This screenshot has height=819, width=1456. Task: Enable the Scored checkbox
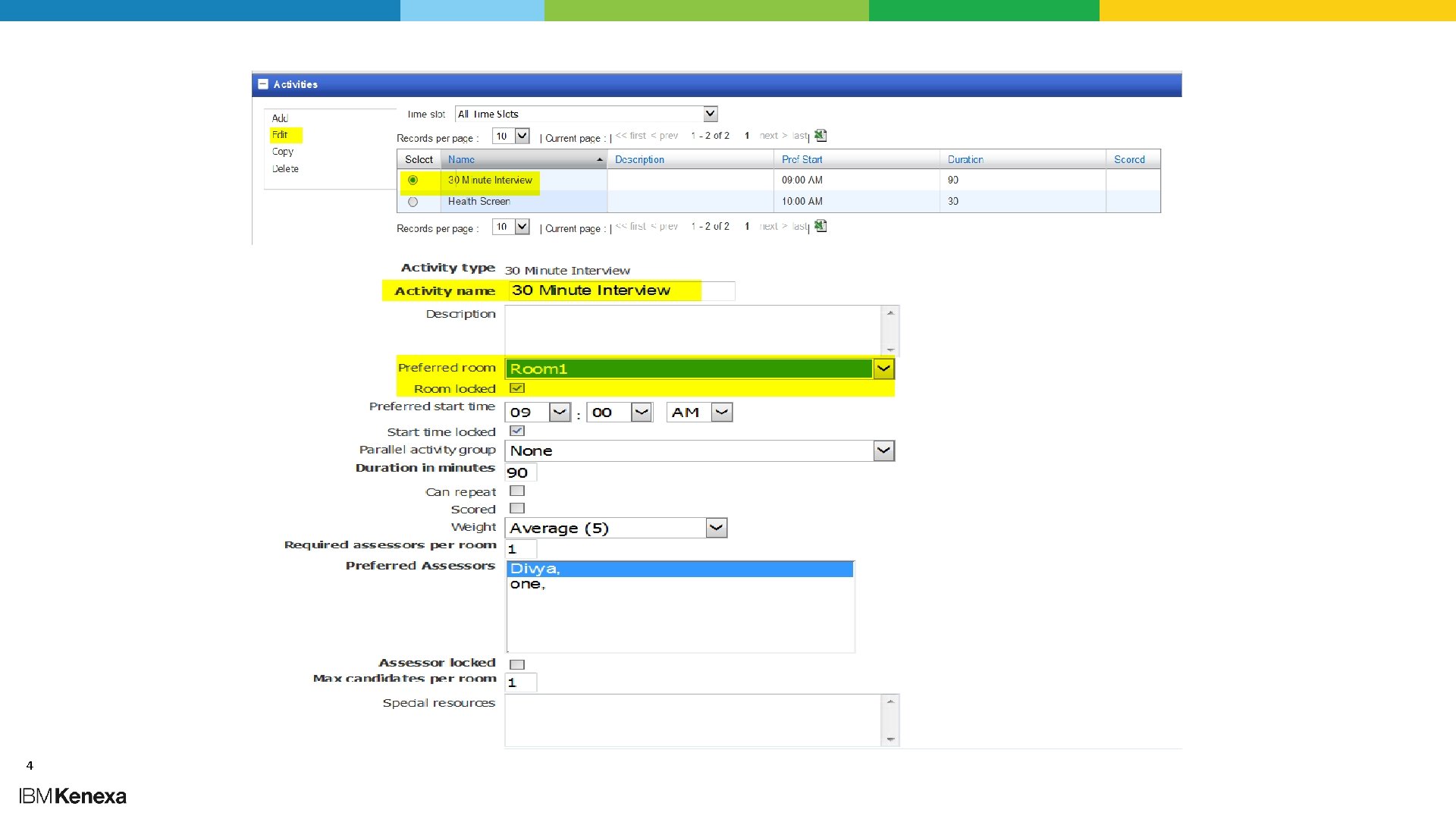[x=517, y=508]
